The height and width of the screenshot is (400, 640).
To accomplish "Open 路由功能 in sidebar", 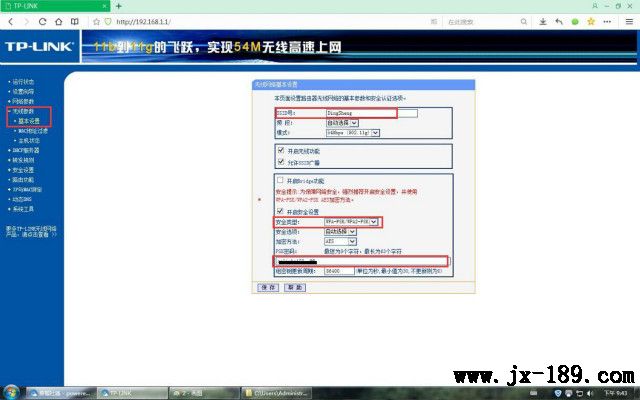I will point(23,180).
